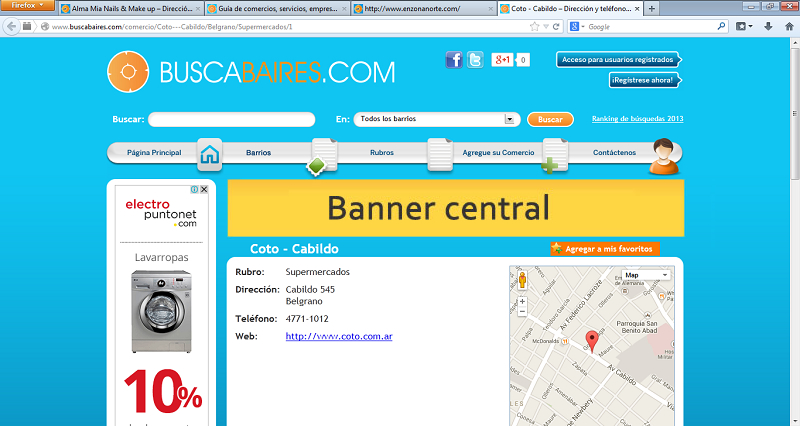Image resolution: width=800 pixels, height=426 pixels.
Task: Zoom in on the map
Action: [522, 302]
